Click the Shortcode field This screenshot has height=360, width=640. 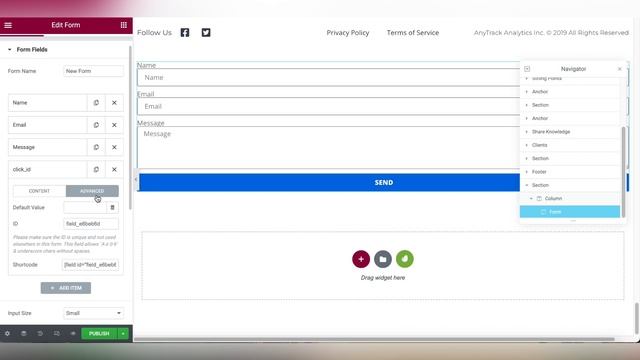[x=90, y=265]
